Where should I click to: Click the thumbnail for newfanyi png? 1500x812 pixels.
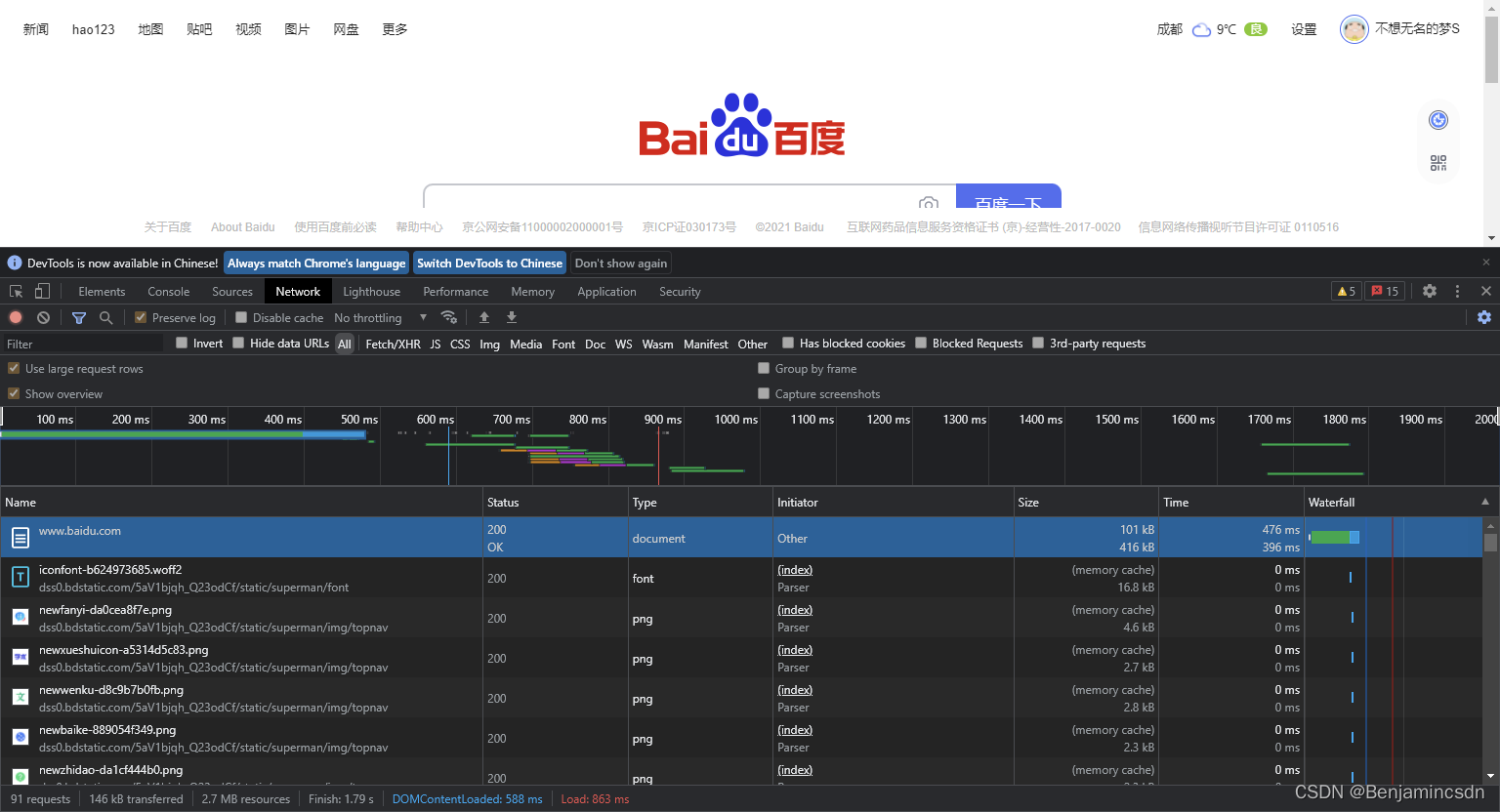pyautogui.click(x=21, y=618)
